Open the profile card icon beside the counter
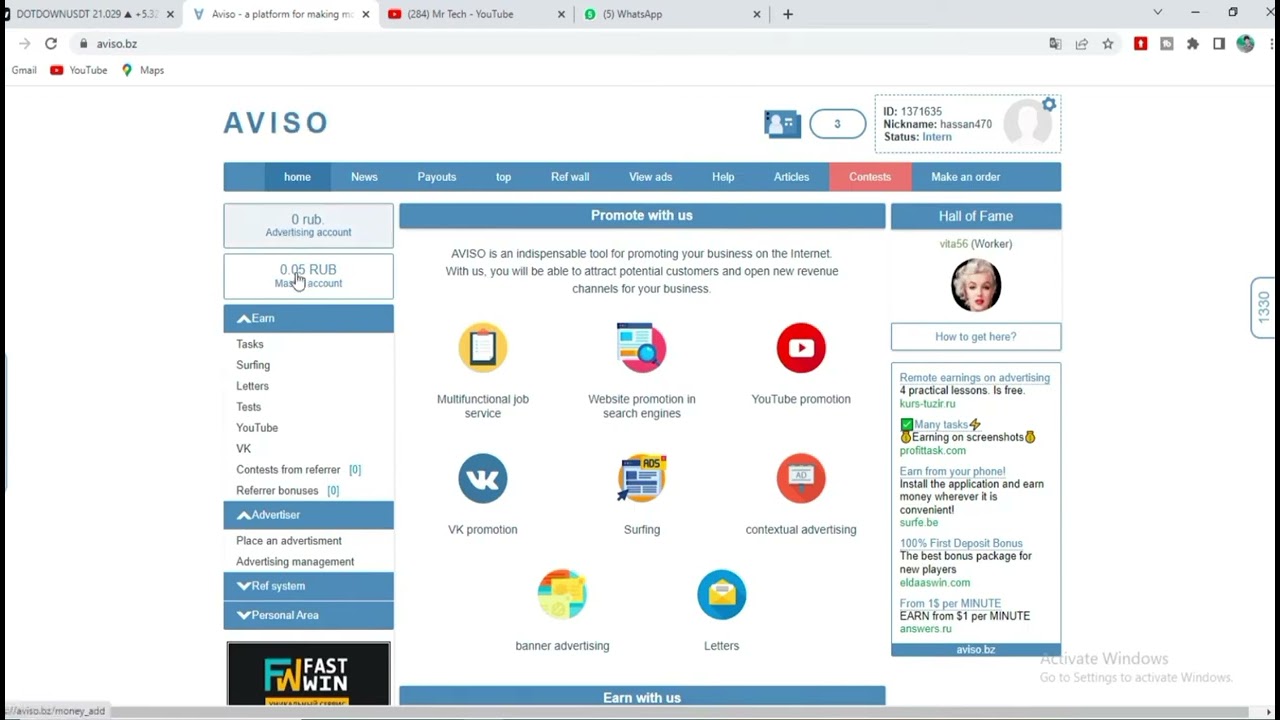 pos(782,124)
